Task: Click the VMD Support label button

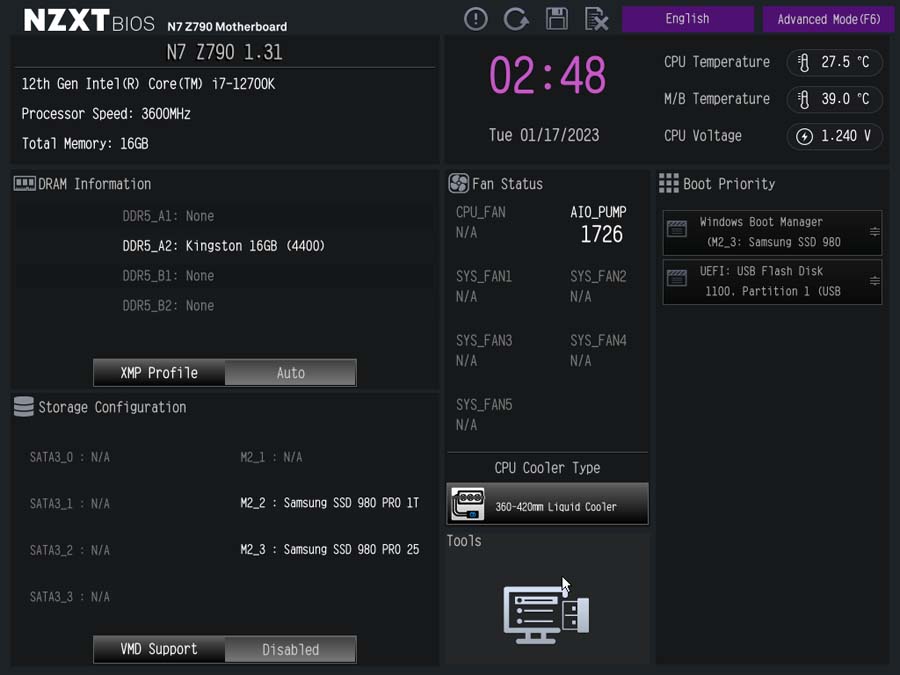Action: point(159,650)
